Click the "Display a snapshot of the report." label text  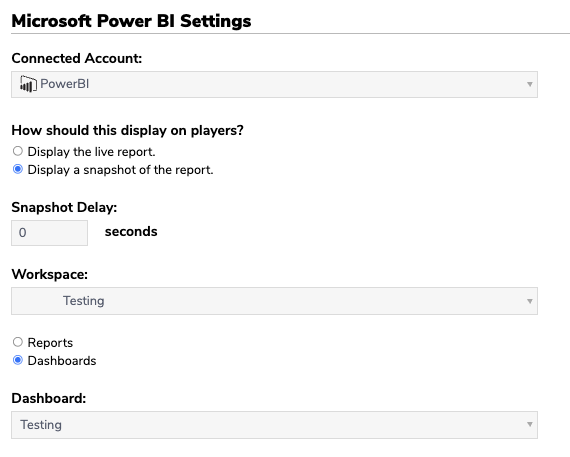click(x=120, y=170)
